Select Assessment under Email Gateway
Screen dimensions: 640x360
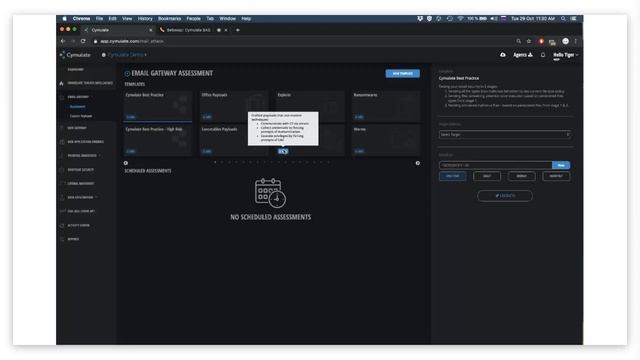pos(78,107)
